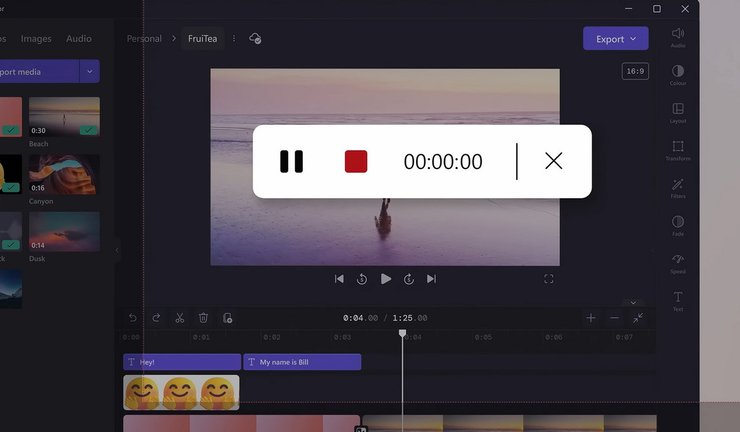740x432 pixels.
Task: Select the FruiTea project name
Action: click(x=202, y=39)
